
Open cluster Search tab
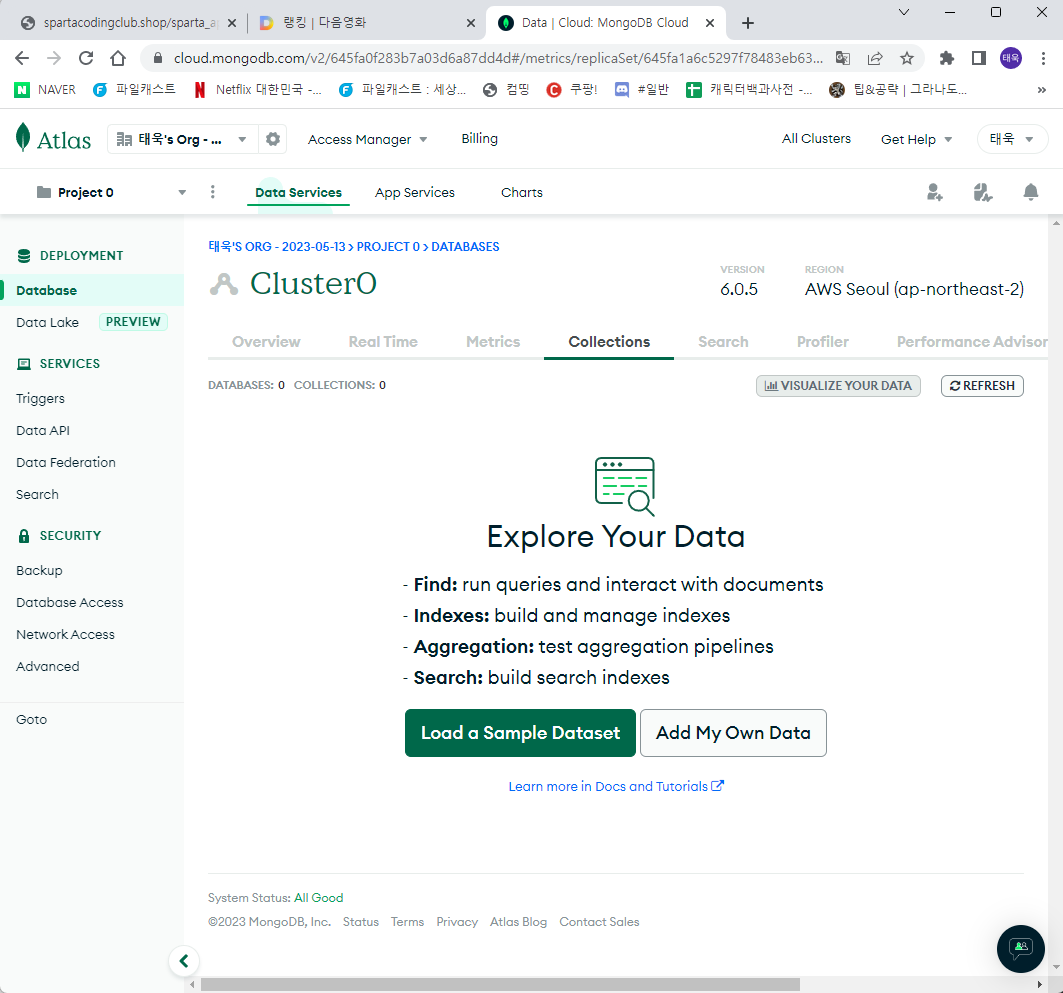pyautogui.click(x=723, y=342)
